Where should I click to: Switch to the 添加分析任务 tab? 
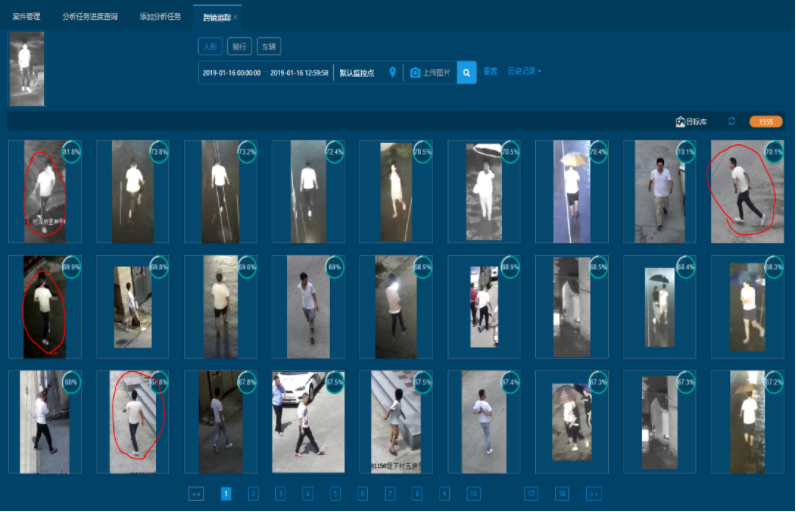[161, 17]
